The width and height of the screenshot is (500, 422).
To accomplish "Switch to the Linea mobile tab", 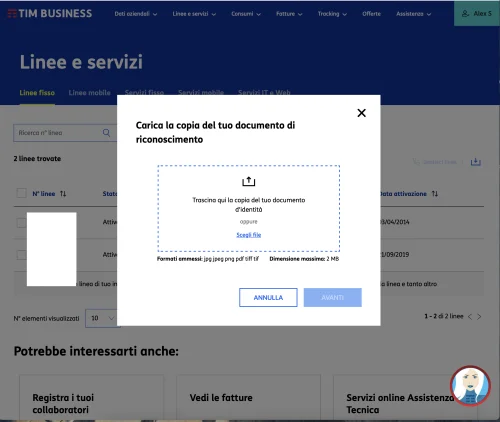I will 89,93.
